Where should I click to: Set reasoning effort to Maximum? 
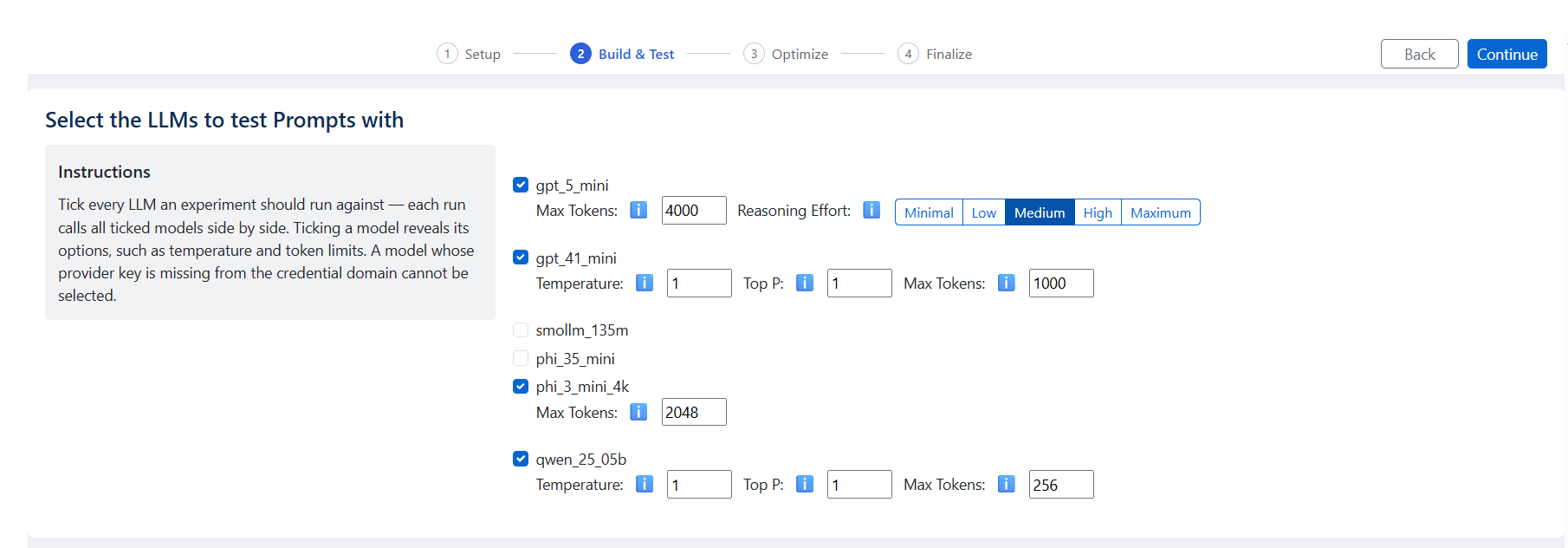point(1160,212)
